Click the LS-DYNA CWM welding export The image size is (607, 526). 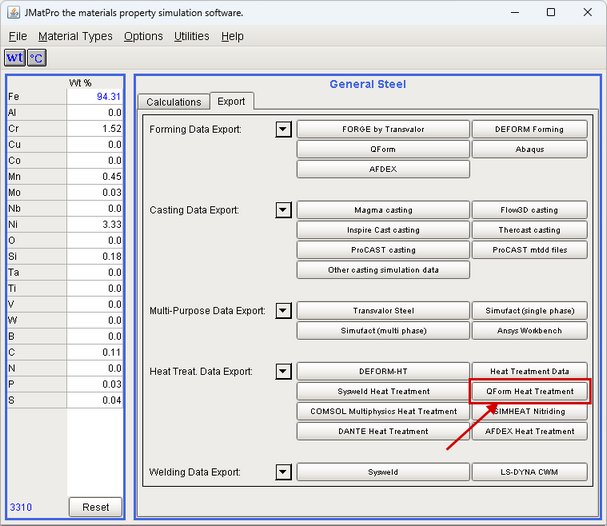click(x=530, y=472)
